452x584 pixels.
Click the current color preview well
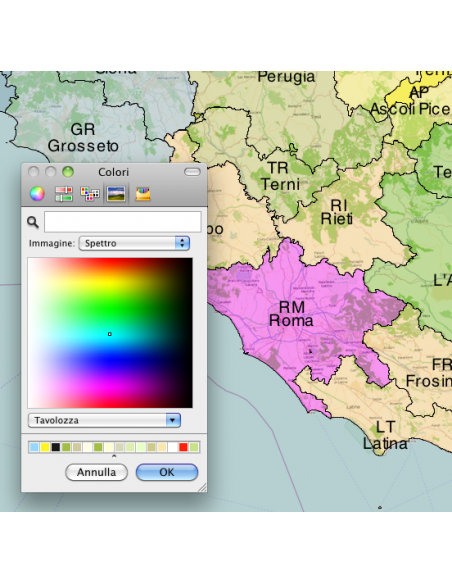pos(123,222)
